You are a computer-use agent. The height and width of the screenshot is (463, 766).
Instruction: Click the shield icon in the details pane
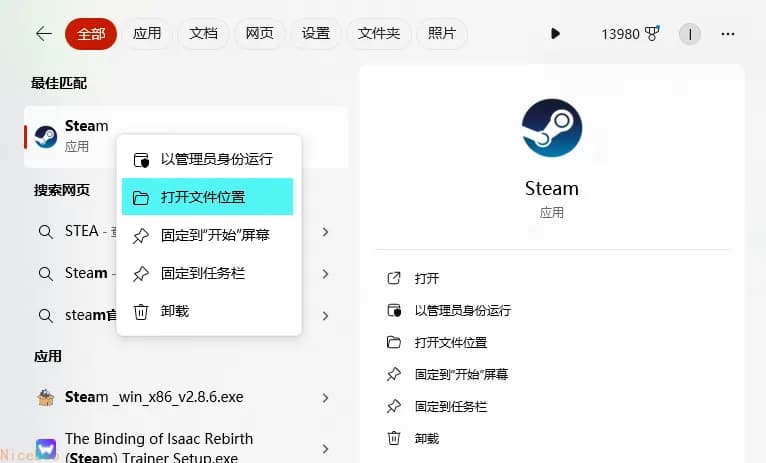tap(394, 310)
